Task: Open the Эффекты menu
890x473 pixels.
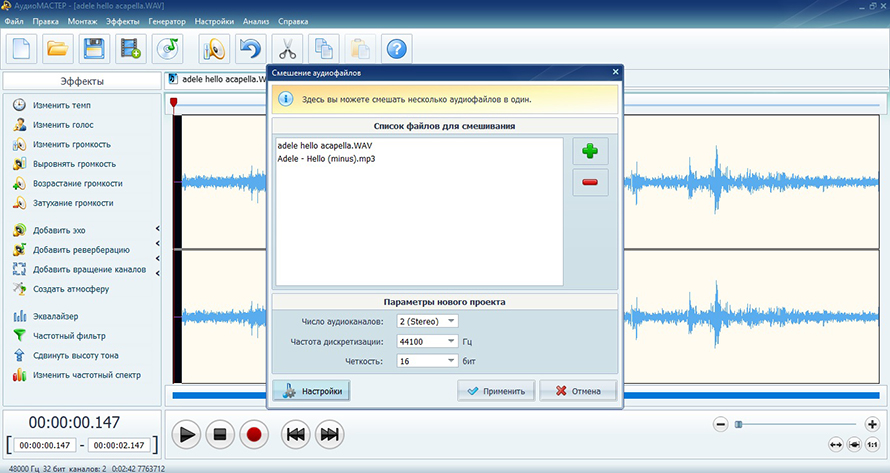Action: pyautogui.click(x=123, y=20)
